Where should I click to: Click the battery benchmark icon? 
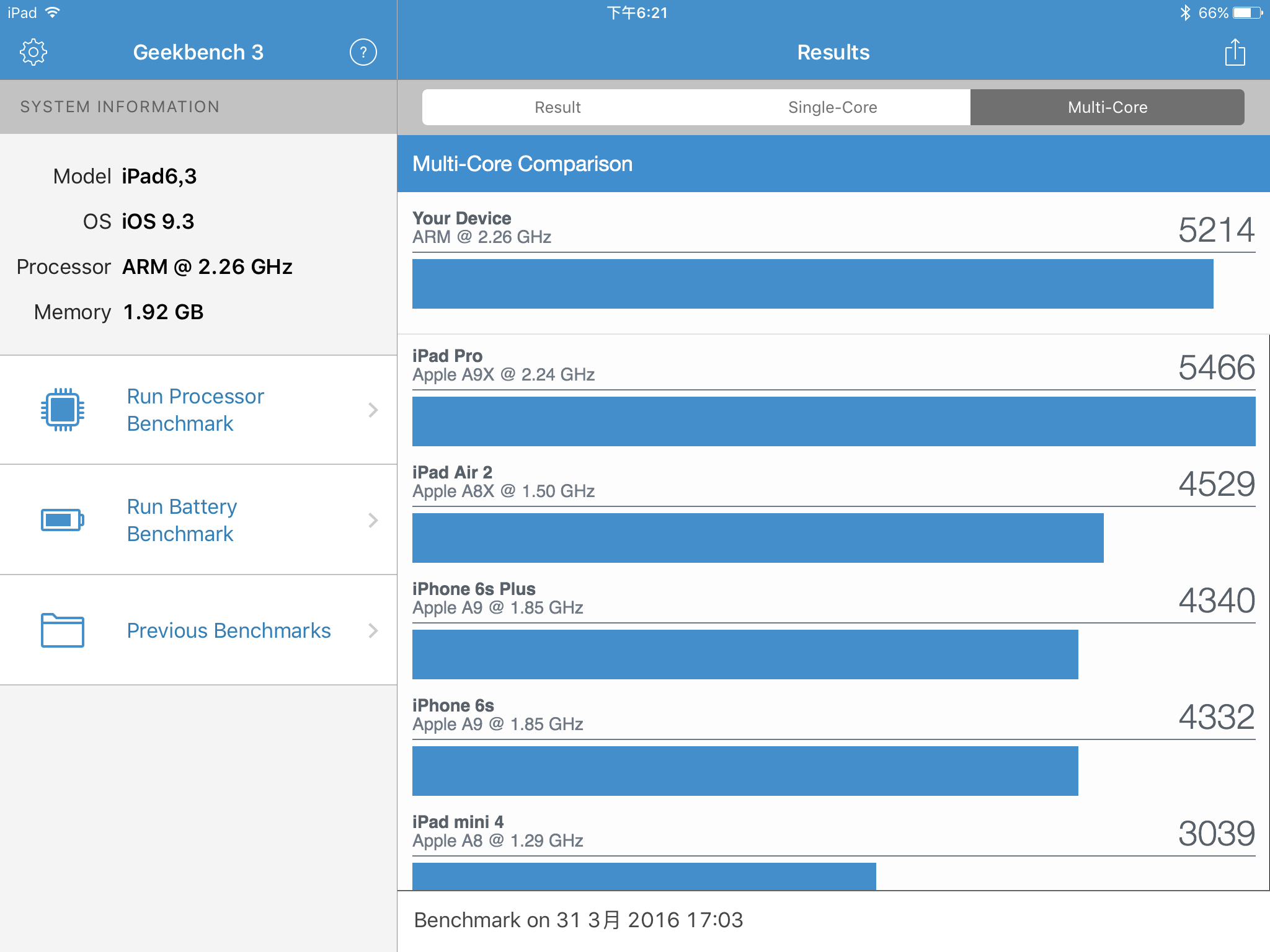click(62, 520)
